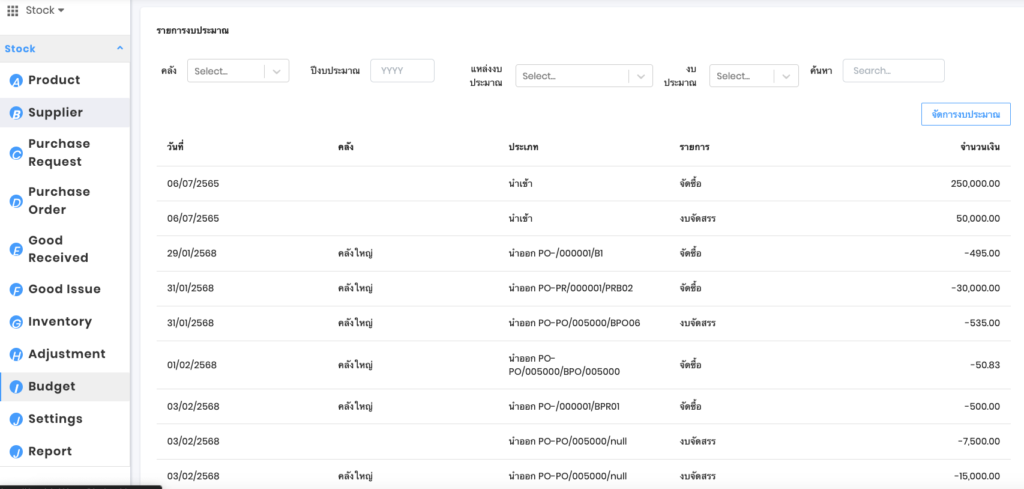Open the app grid icon beside Stock
Screen dimensions: 1024x489
(x=13, y=10)
